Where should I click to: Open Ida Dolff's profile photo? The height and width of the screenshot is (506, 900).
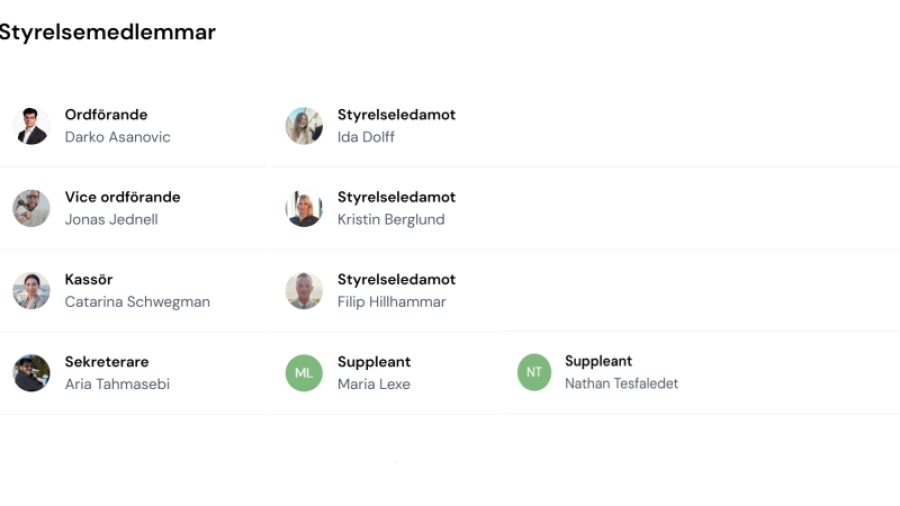(x=304, y=126)
